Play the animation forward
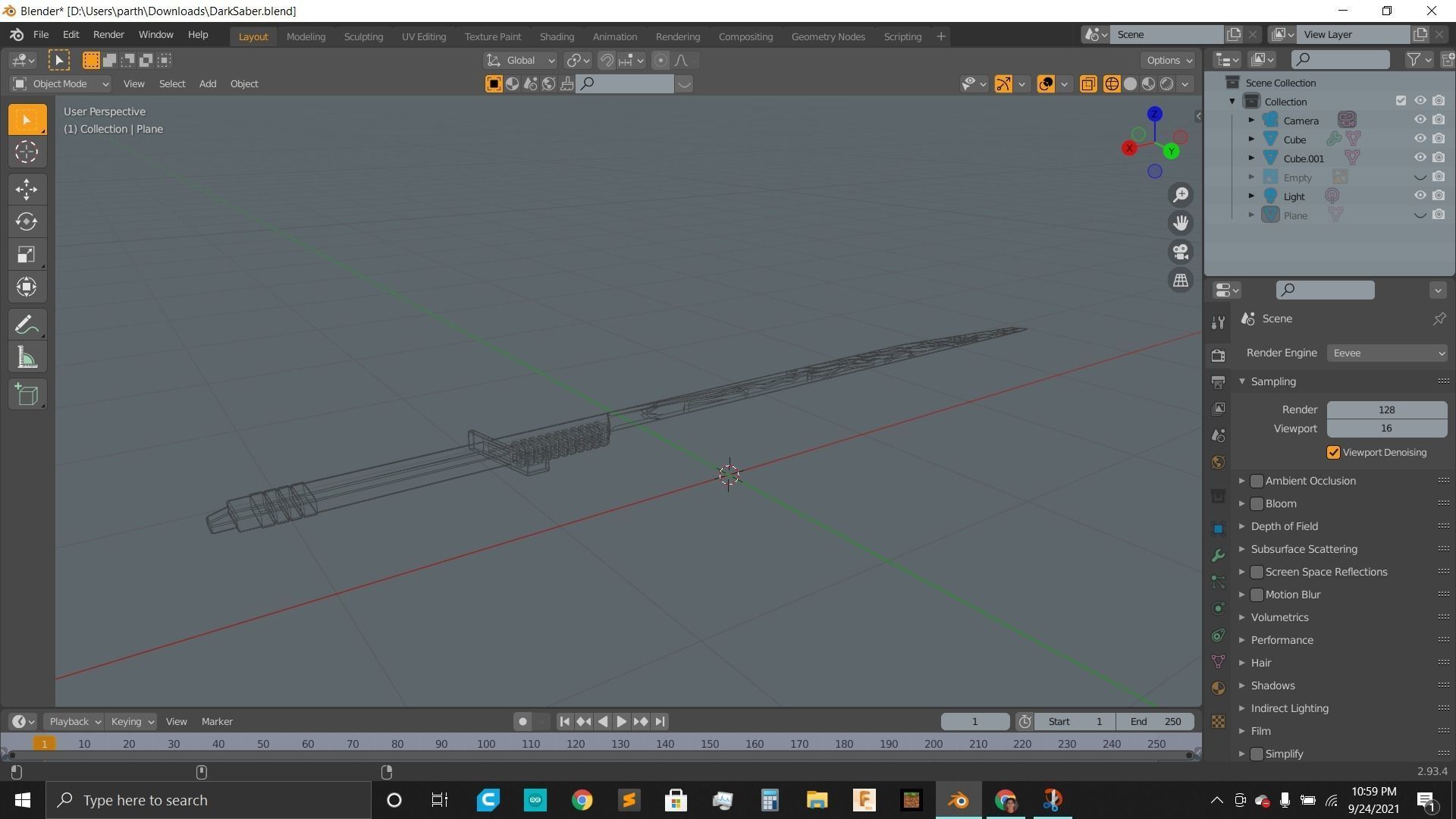This screenshot has width=1456, height=819. pyautogui.click(x=621, y=722)
